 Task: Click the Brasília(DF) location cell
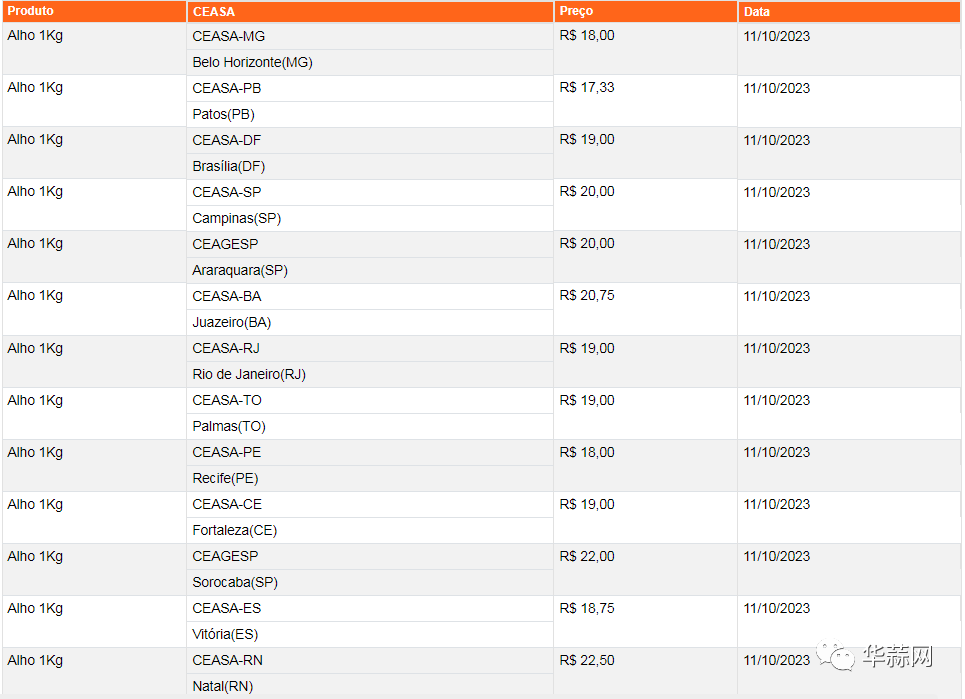point(229,166)
